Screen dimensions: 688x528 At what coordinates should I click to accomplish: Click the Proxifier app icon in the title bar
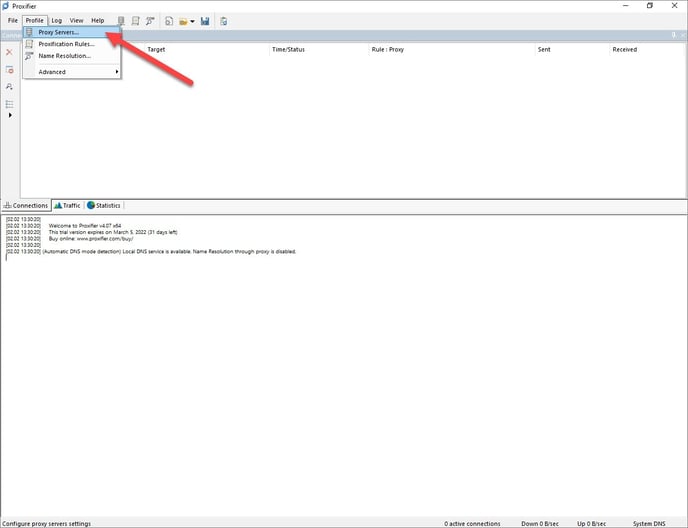[5, 6]
